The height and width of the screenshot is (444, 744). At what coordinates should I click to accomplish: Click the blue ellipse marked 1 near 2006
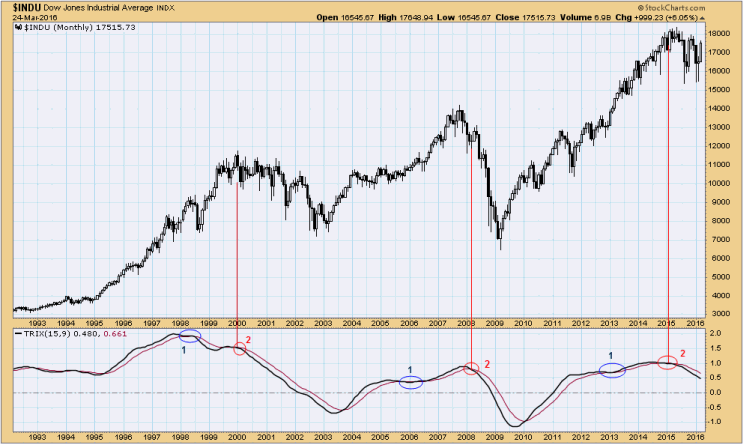coord(410,382)
